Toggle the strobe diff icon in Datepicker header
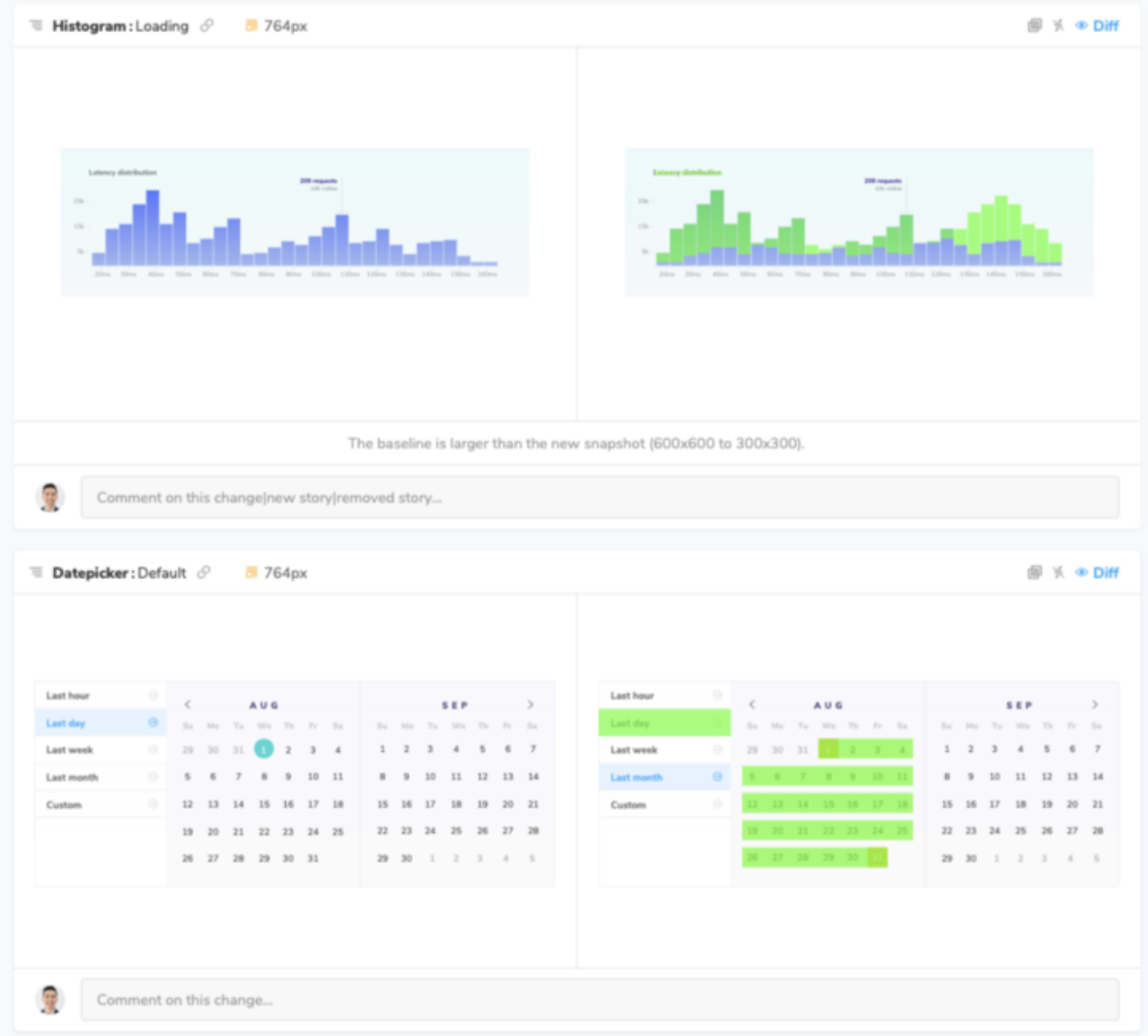 1058,572
